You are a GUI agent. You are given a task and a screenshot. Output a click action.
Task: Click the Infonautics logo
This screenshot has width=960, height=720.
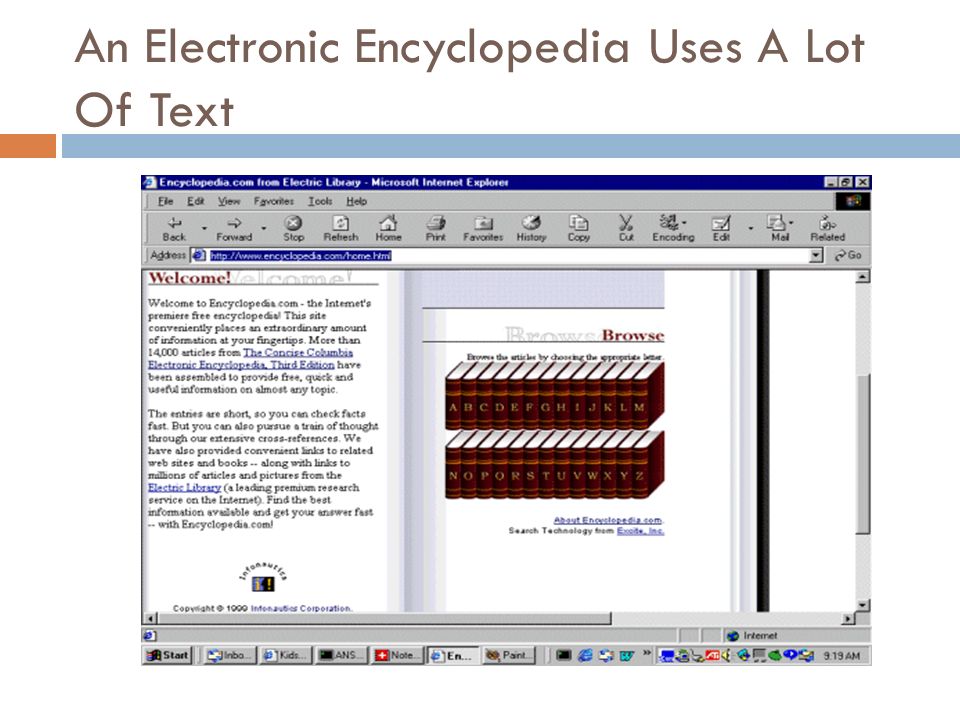click(263, 578)
